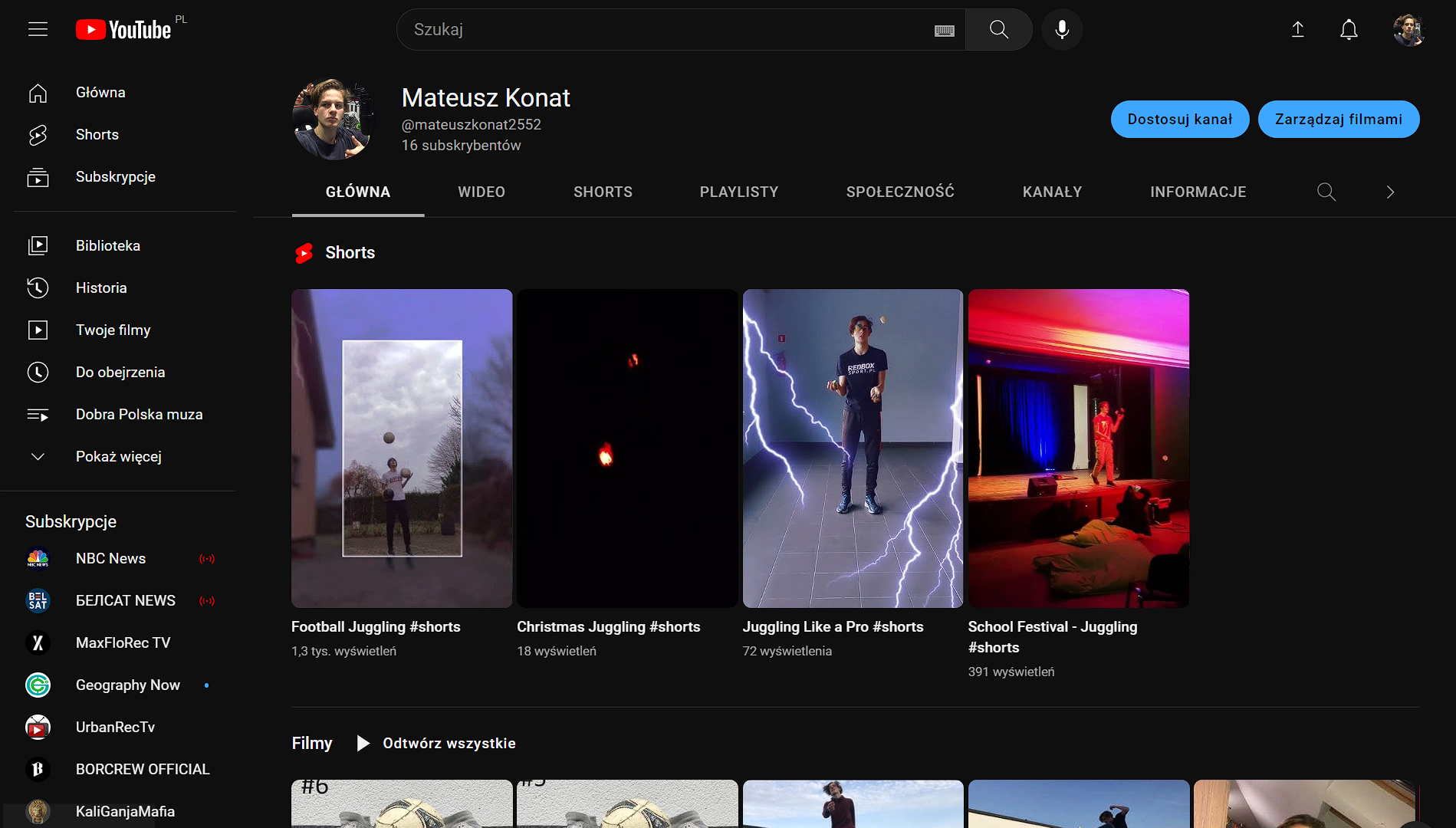Open Football Juggling #shorts thumbnail
1456x828 pixels.
click(402, 449)
